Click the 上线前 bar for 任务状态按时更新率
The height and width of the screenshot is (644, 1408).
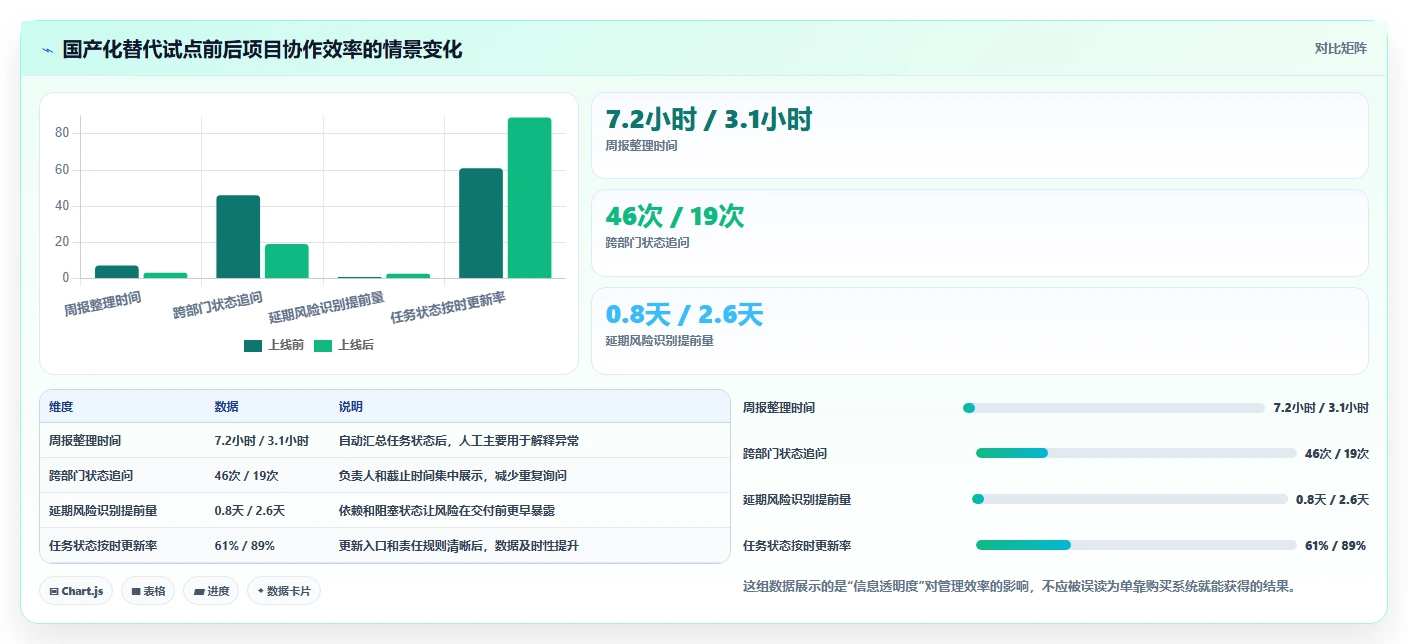click(481, 223)
